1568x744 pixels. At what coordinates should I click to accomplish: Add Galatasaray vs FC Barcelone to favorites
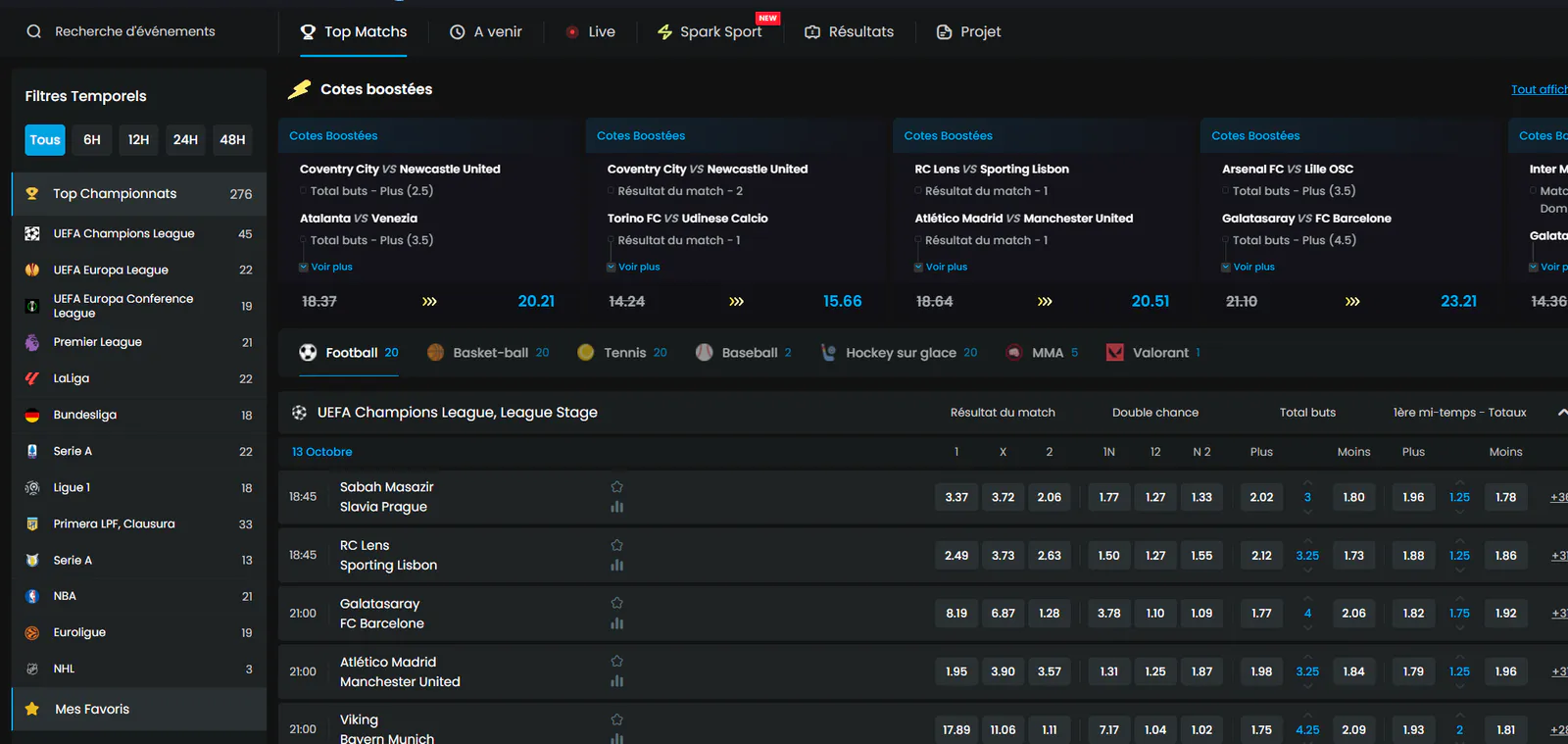[616, 603]
